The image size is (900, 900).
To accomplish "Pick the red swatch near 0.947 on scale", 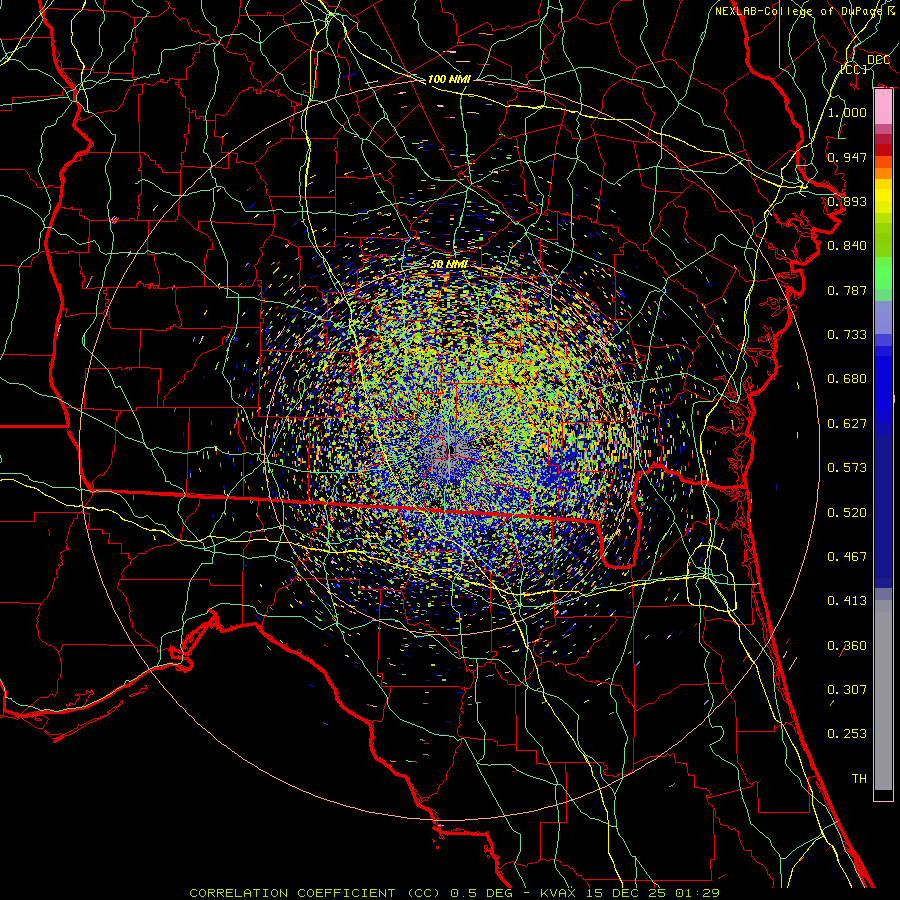I will (883, 149).
